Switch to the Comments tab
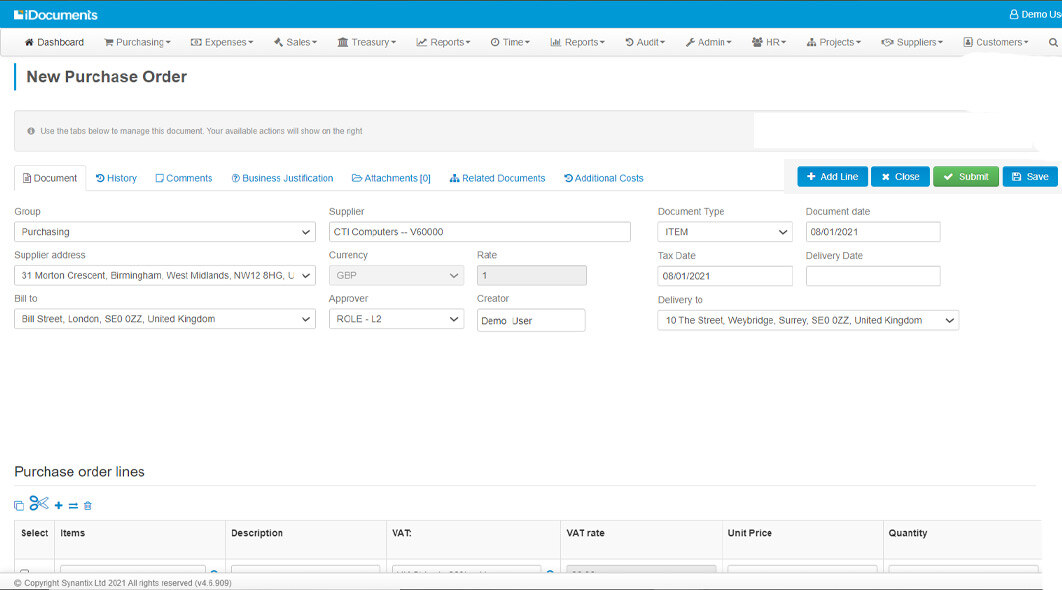This screenshot has height=590, width=1062. [x=184, y=178]
